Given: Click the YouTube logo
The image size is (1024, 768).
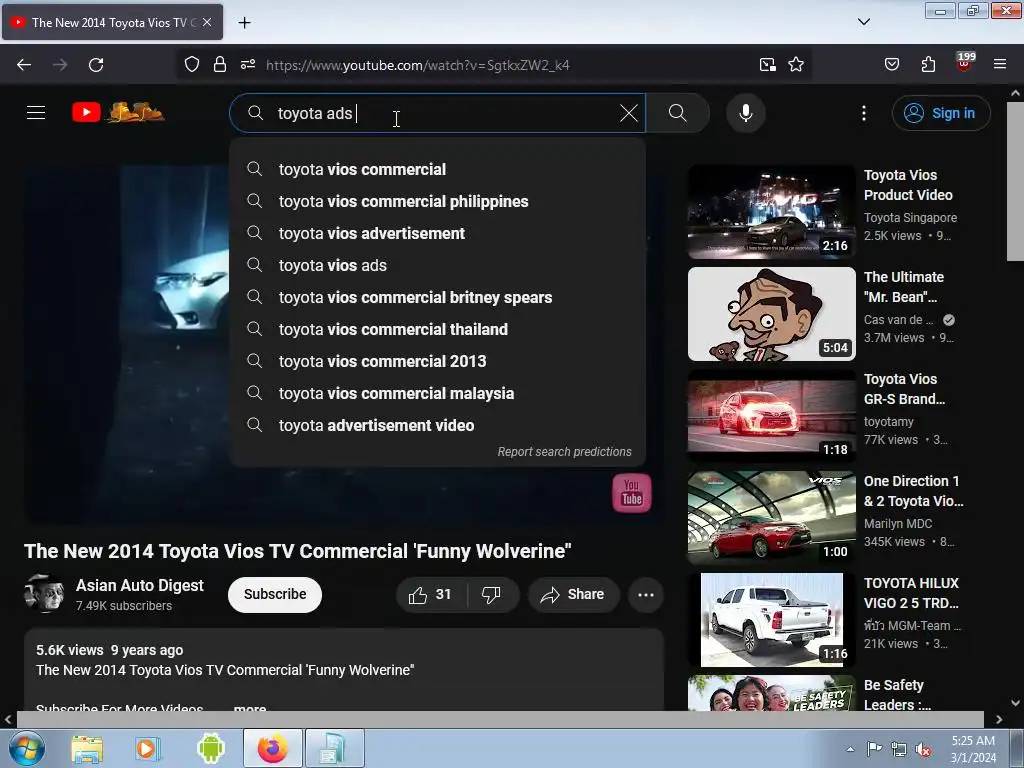Looking at the screenshot, I should point(118,112).
